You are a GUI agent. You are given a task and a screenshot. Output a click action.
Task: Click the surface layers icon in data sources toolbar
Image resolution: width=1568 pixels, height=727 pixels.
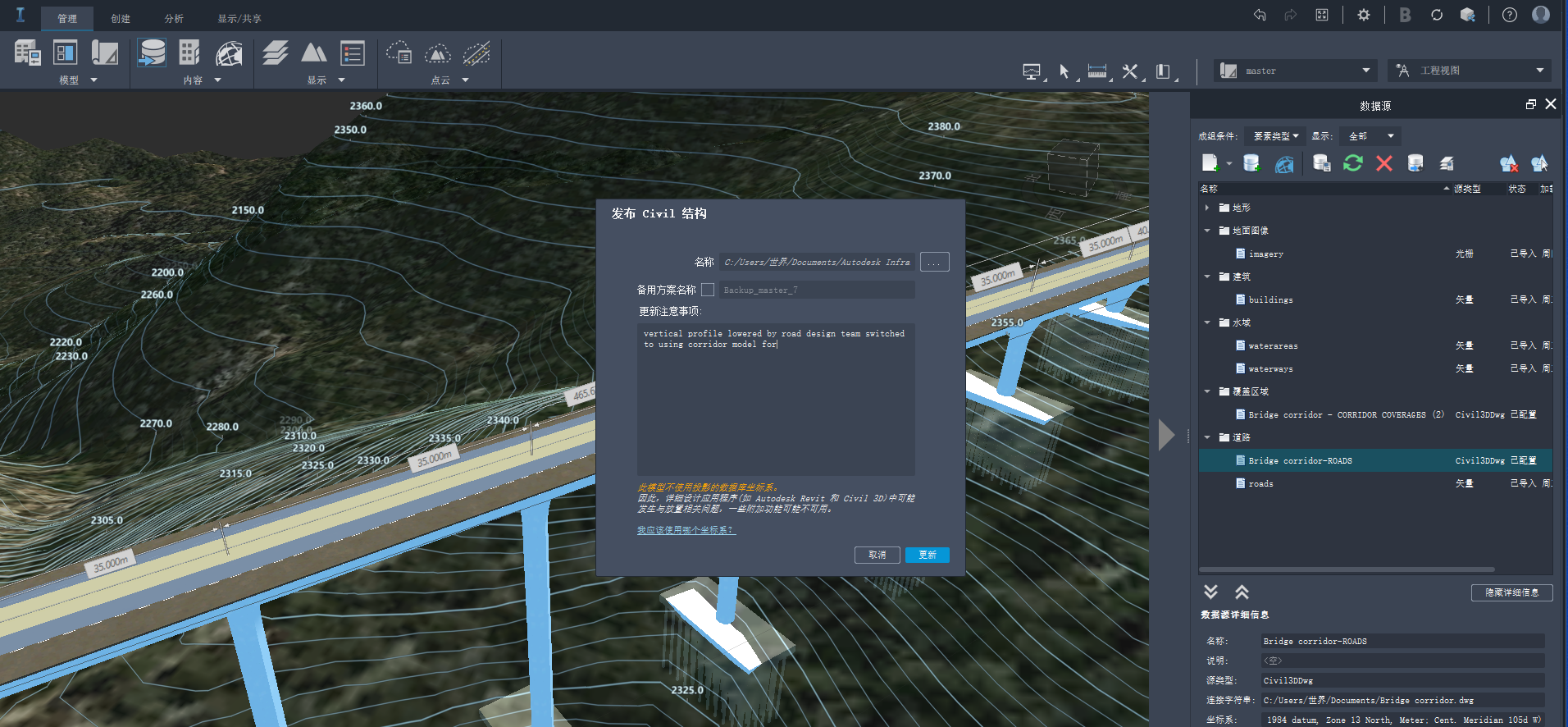click(x=1447, y=163)
